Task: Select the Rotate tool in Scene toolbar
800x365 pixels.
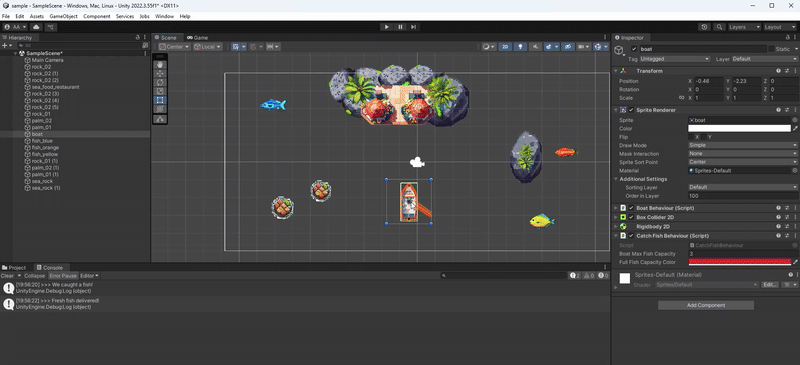Action: point(160,82)
